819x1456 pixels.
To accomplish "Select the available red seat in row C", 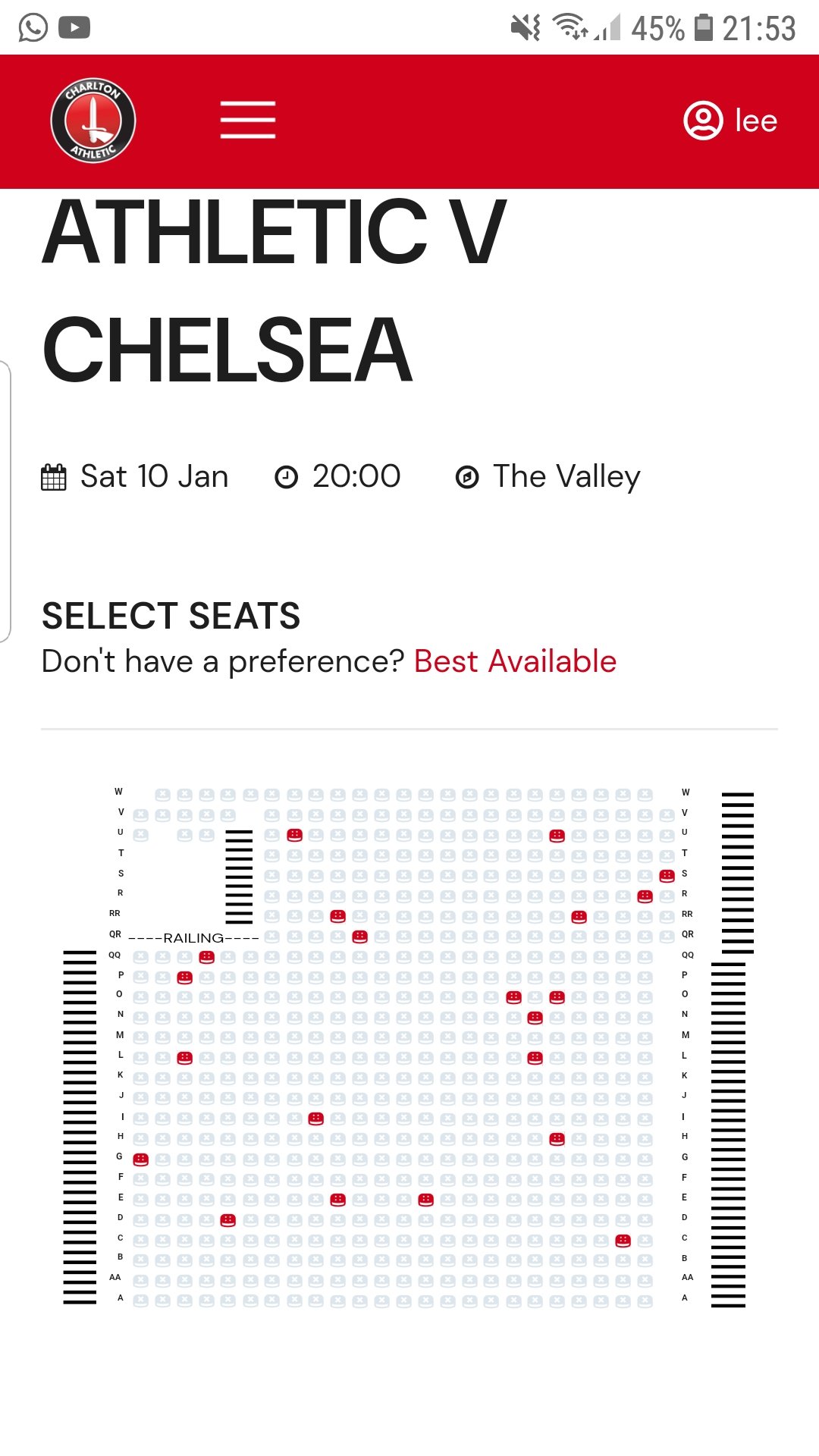I will (x=623, y=1241).
